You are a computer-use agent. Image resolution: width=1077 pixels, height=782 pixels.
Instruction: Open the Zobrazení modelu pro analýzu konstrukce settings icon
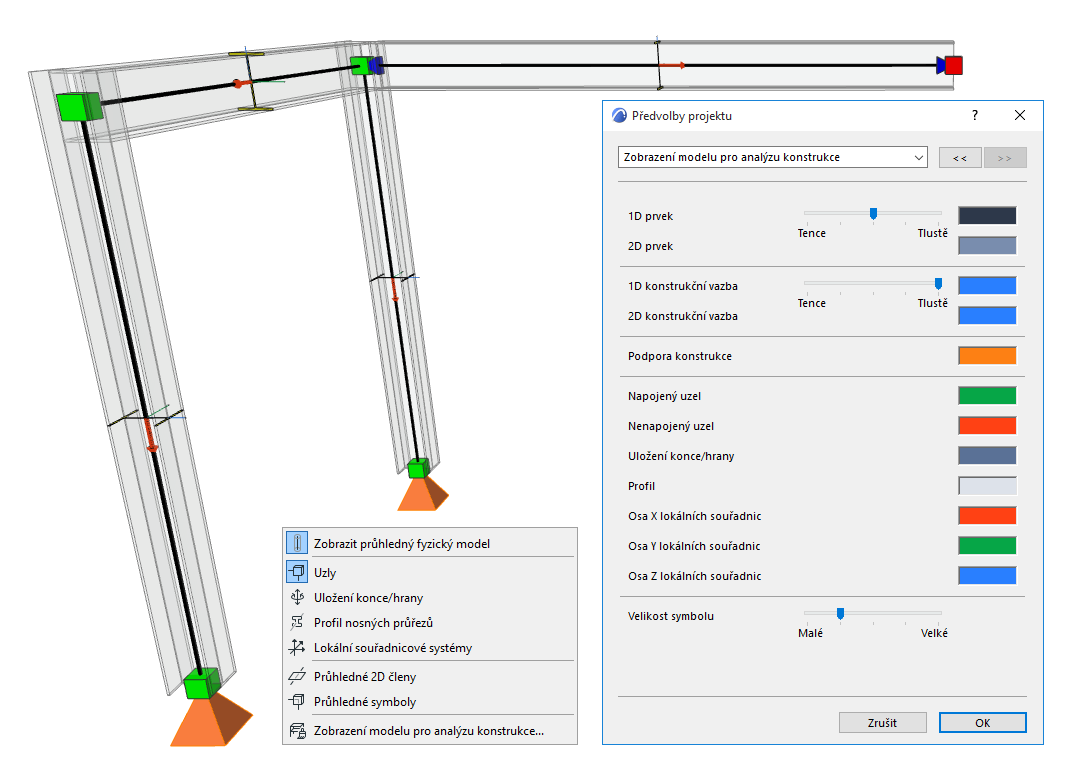[297, 731]
